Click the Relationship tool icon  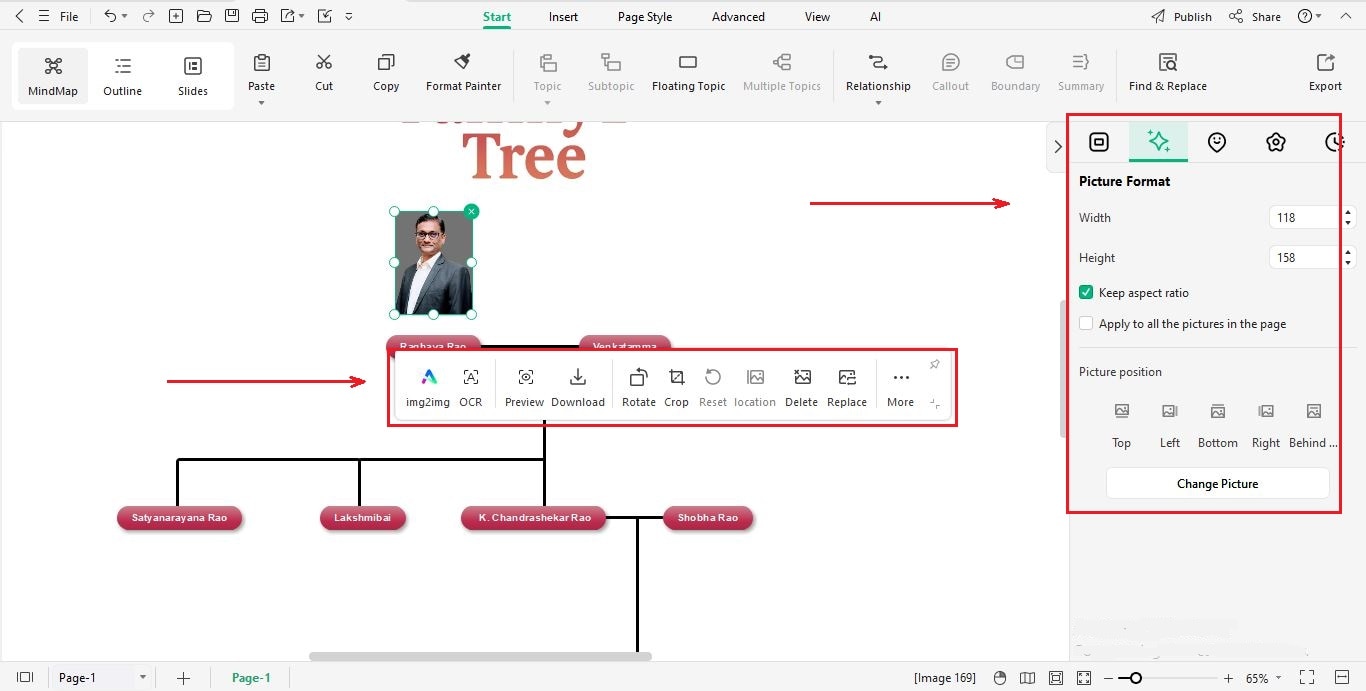pyautogui.click(x=878, y=63)
